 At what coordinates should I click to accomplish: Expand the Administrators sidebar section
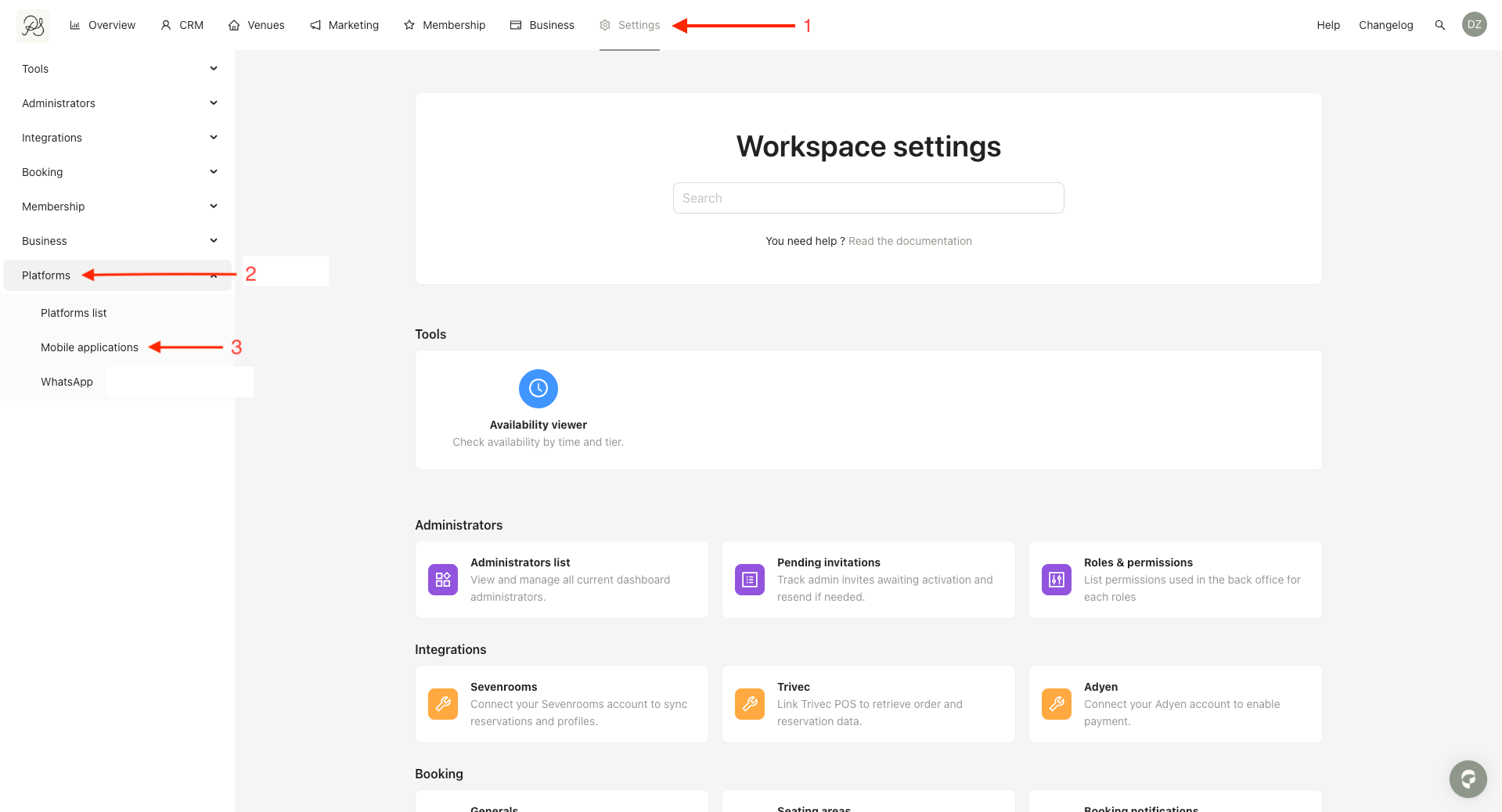click(x=117, y=103)
